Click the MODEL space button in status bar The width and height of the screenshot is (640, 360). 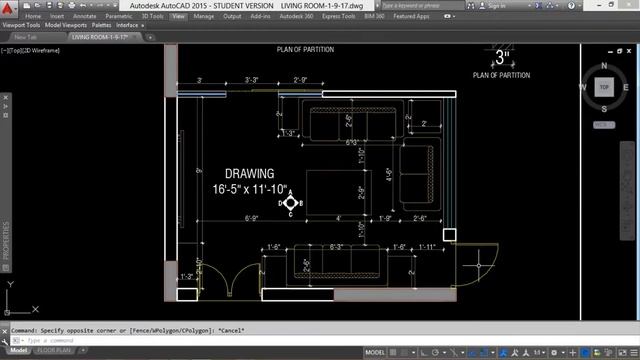click(375, 353)
